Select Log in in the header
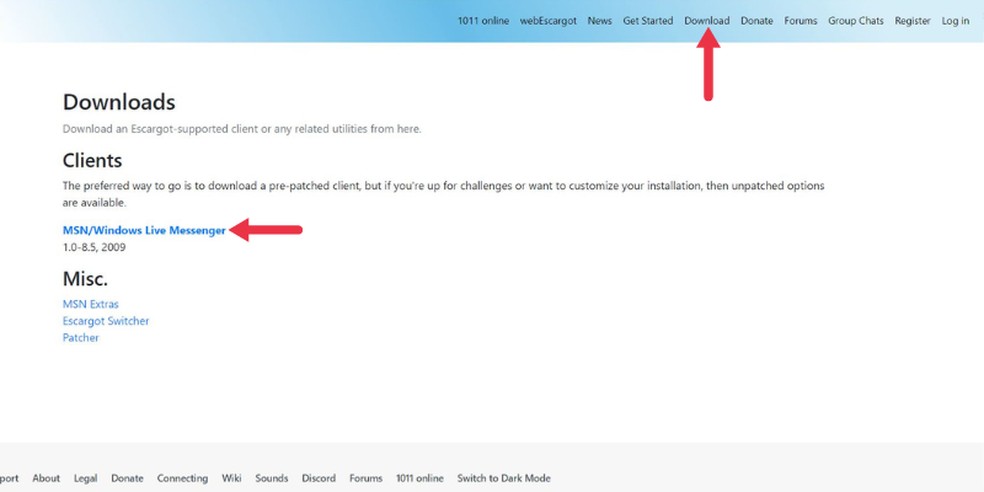 click(955, 21)
